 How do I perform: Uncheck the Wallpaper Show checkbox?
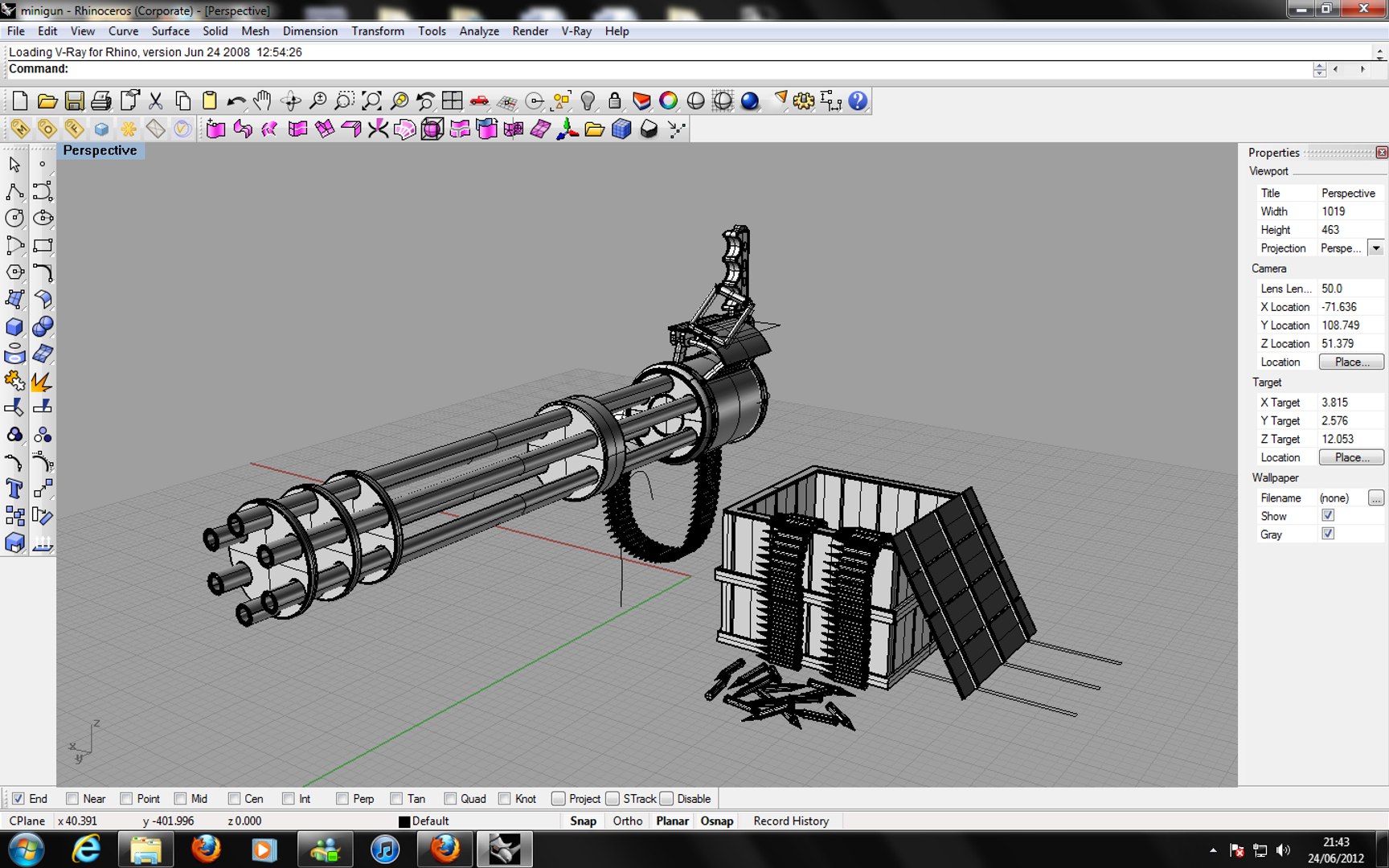click(x=1328, y=515)
